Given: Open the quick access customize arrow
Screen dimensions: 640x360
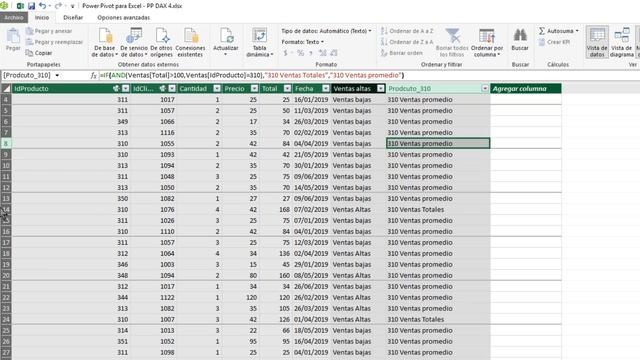Looking at the screenshot, I should 73,6.
